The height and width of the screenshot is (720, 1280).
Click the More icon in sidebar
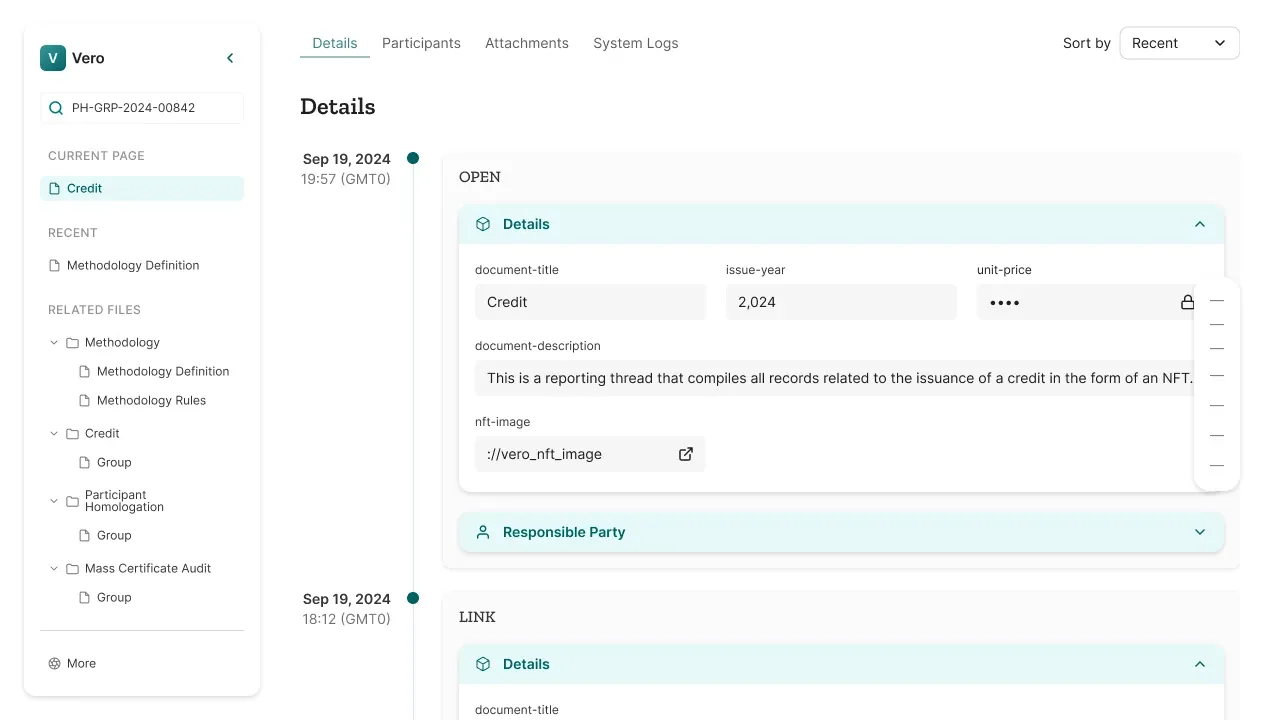point(55,663)
